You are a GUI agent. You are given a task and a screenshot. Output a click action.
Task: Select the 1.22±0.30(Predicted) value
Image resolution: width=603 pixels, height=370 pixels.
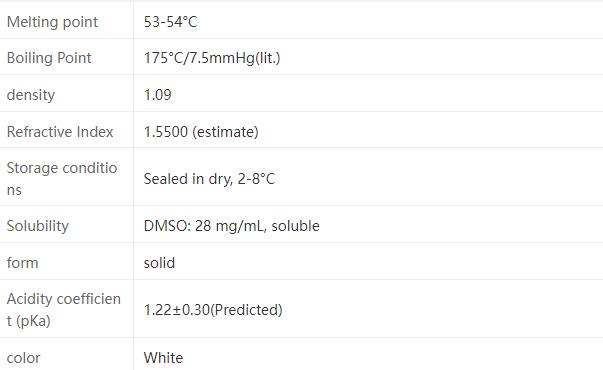pyautogui.click(x=213, y=310)
